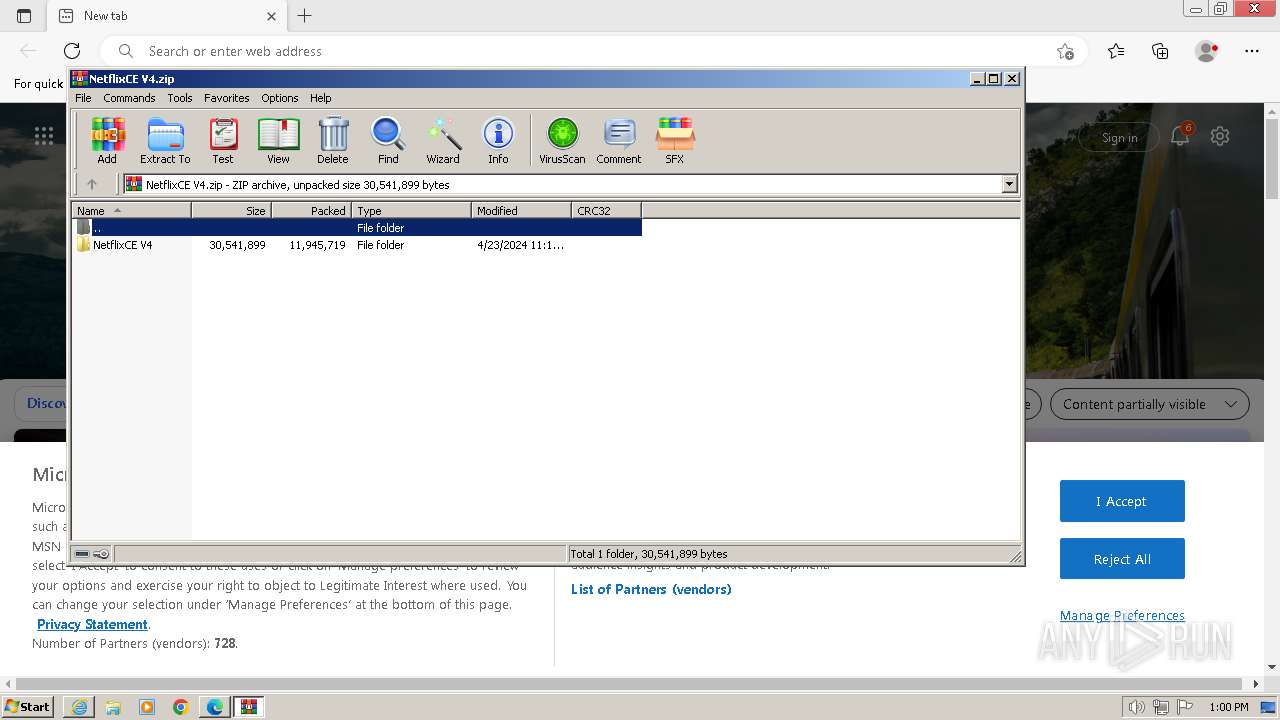Open the Help menu
This screenshot has width=1280, height=720.
click(320, 98)
